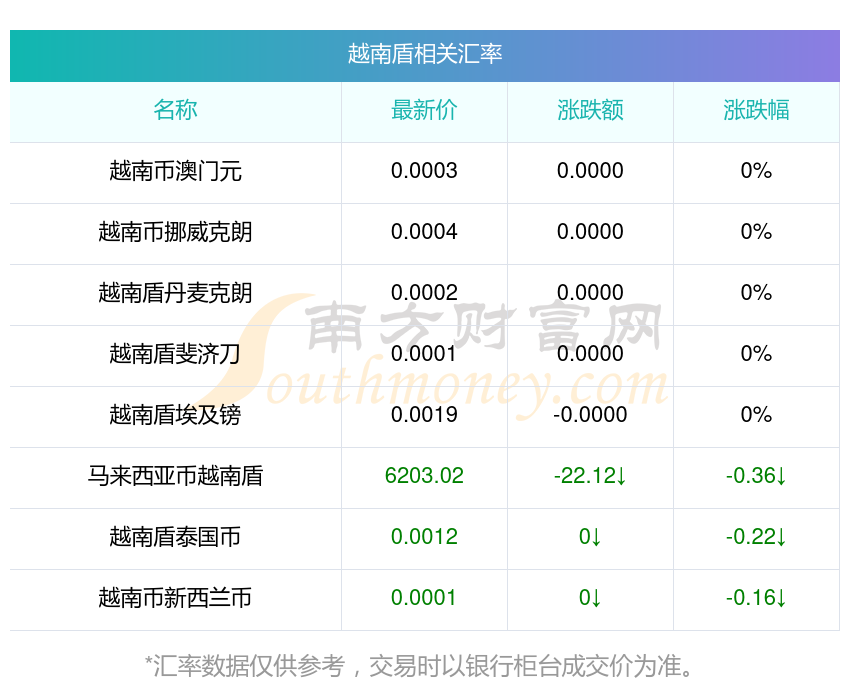Viewport: 850px width, 698px height.
Task: Click latest price 0.0004
Action: [x=424, y=232]
